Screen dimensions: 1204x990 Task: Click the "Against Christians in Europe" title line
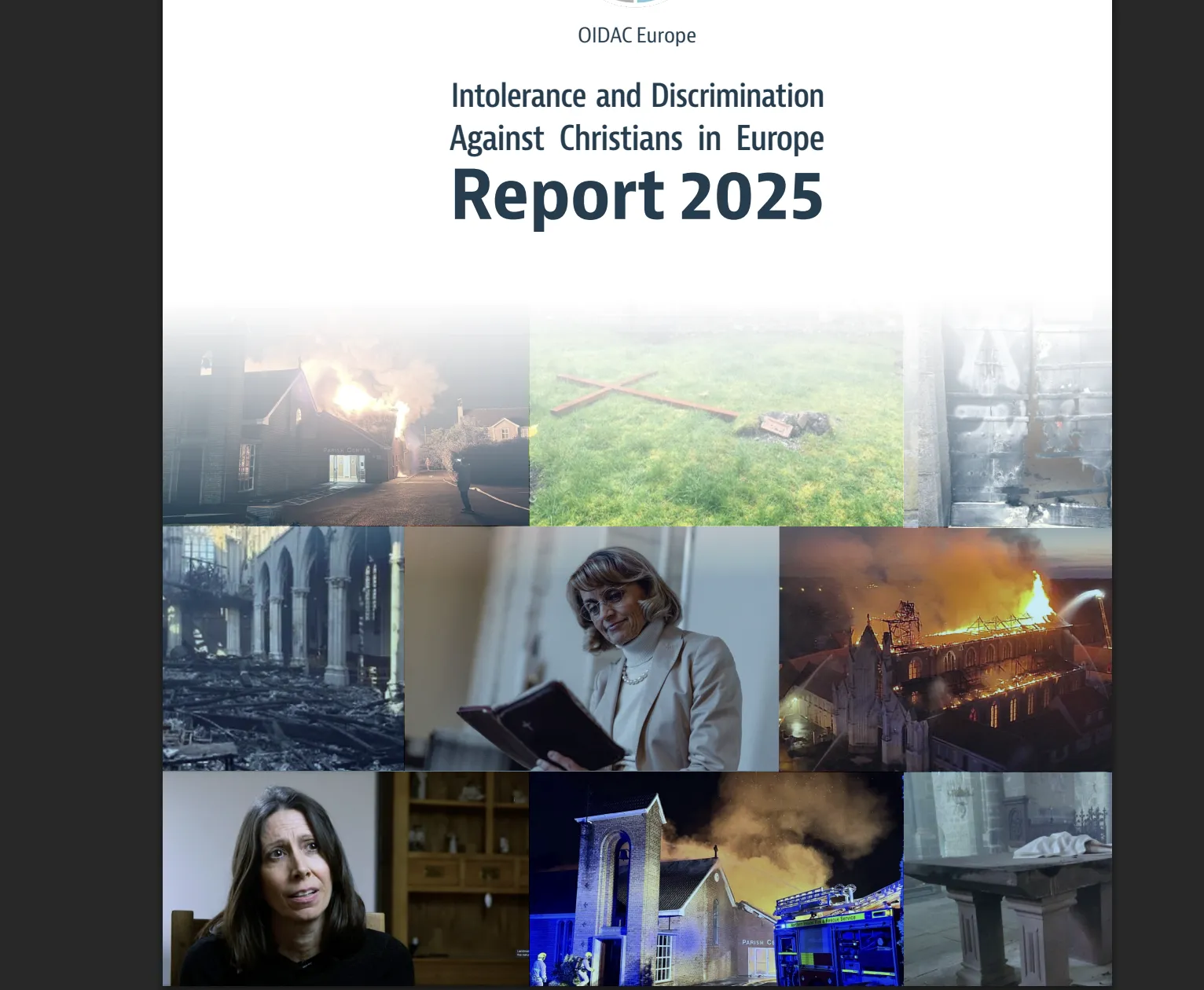coord(637,139)
